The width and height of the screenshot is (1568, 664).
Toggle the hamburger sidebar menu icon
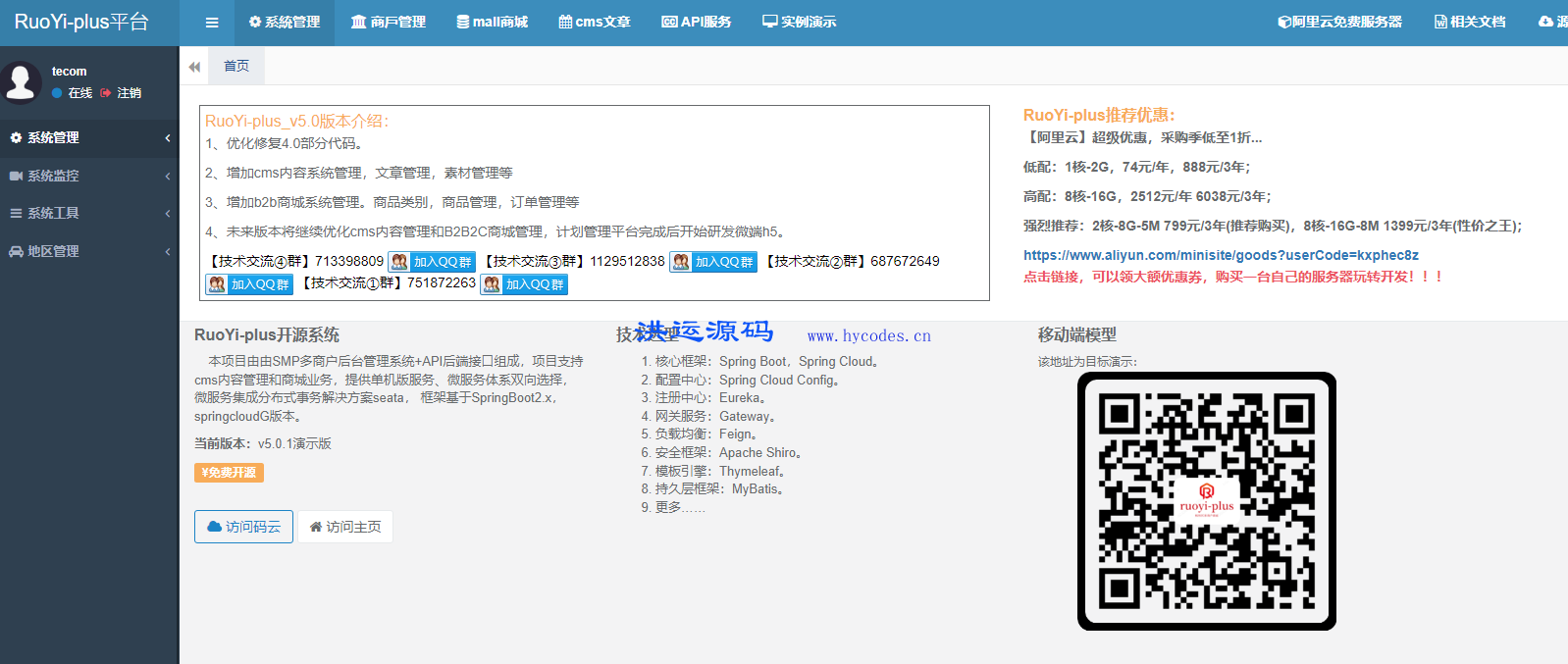pyautogui.click(x=212, y=23)
